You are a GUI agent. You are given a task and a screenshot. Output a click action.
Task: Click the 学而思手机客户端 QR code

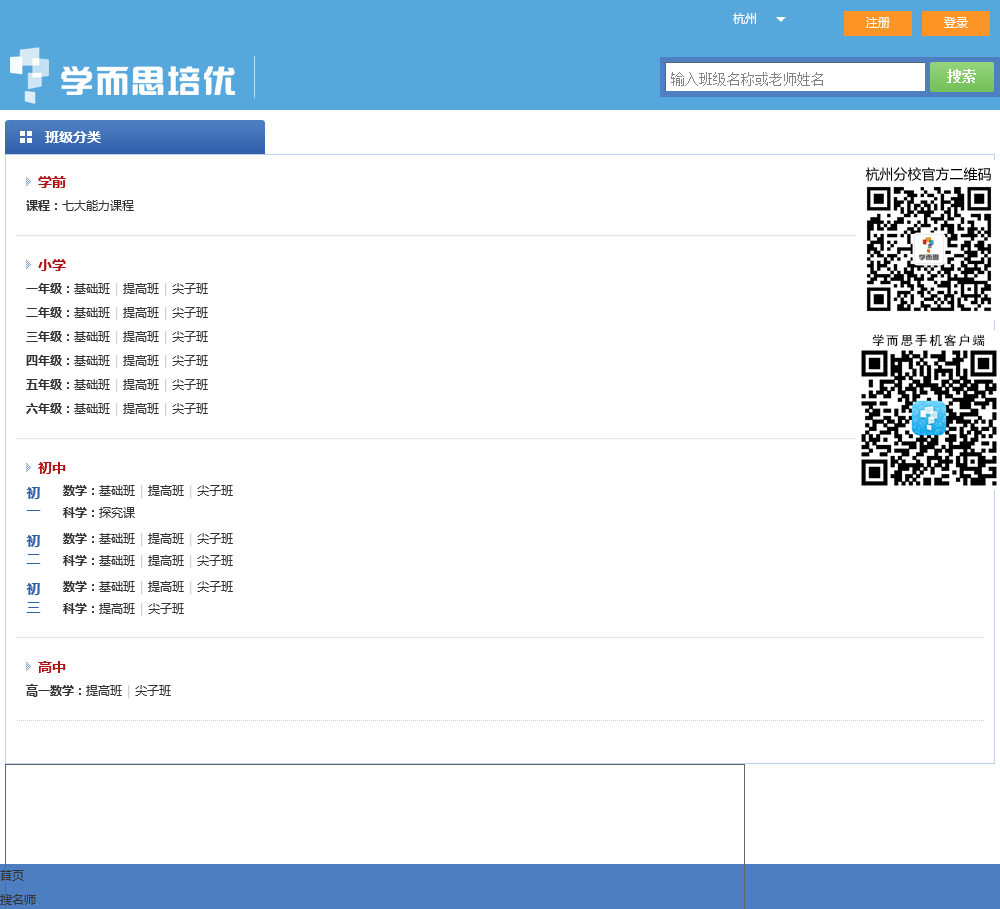coord(929,418)
